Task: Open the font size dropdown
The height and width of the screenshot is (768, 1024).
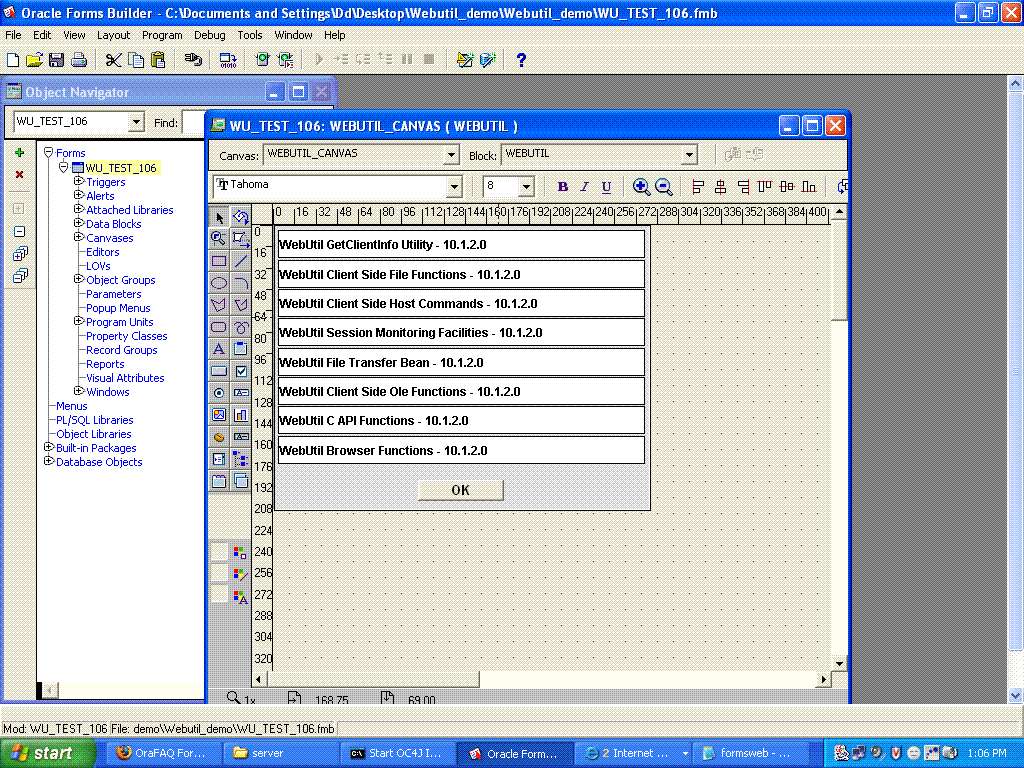Action: pos(526,187)
